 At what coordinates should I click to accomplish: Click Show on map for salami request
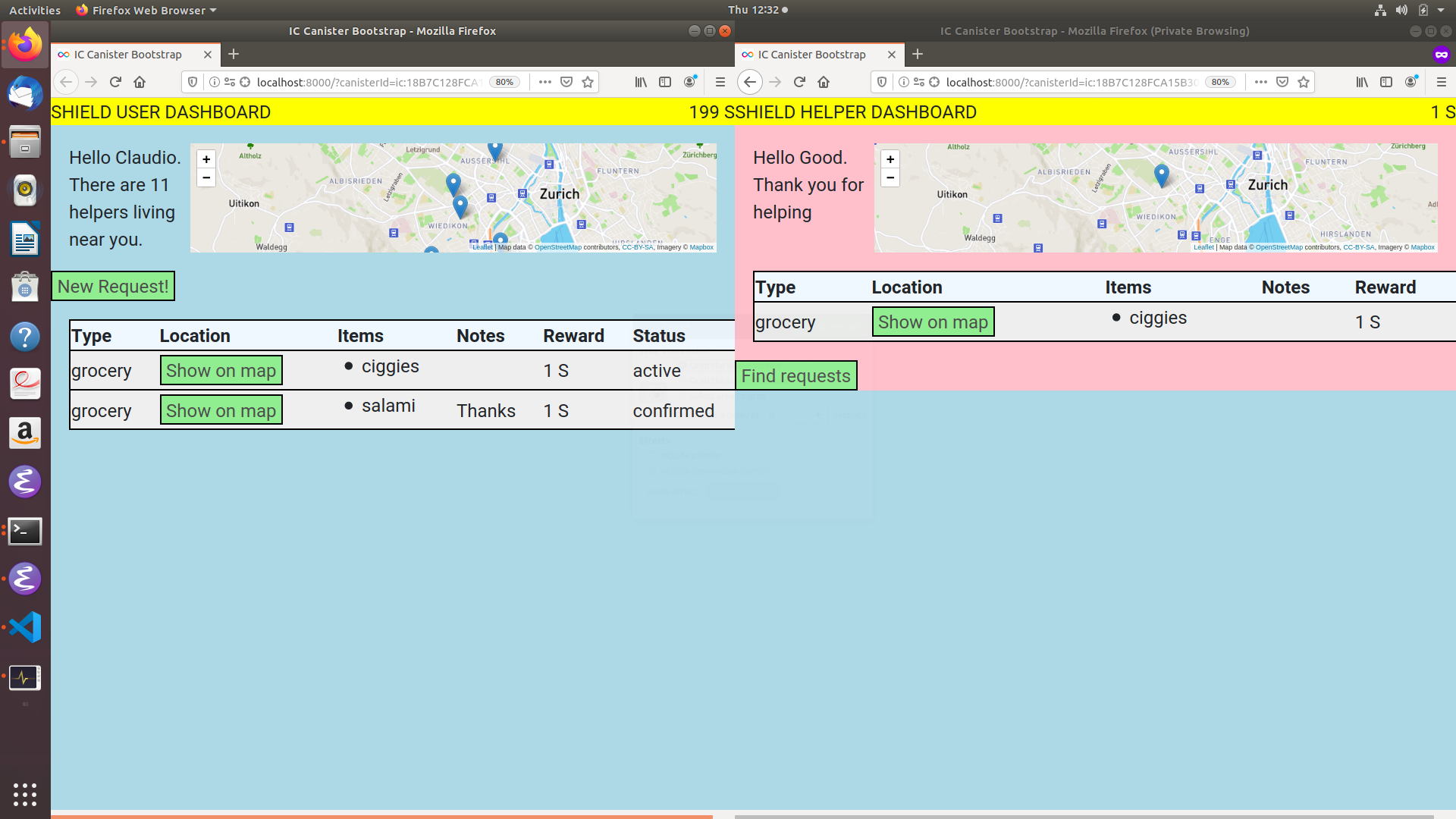coord(220,410)
